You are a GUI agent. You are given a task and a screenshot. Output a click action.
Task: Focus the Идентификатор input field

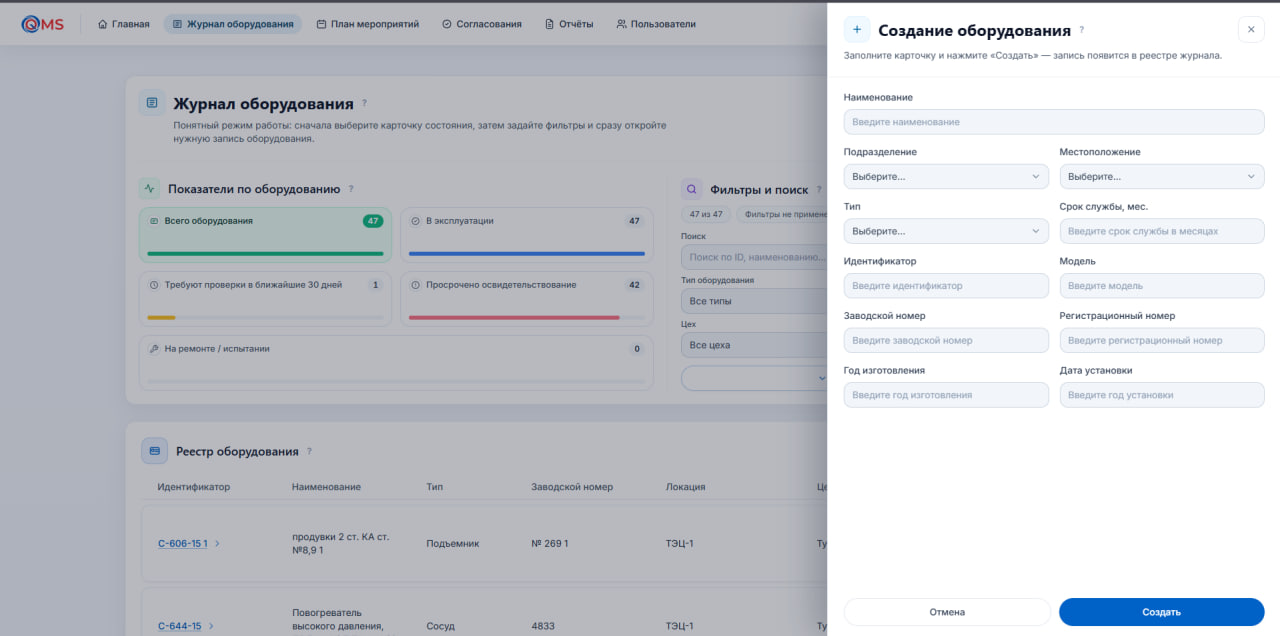click(x=946, y=286)
